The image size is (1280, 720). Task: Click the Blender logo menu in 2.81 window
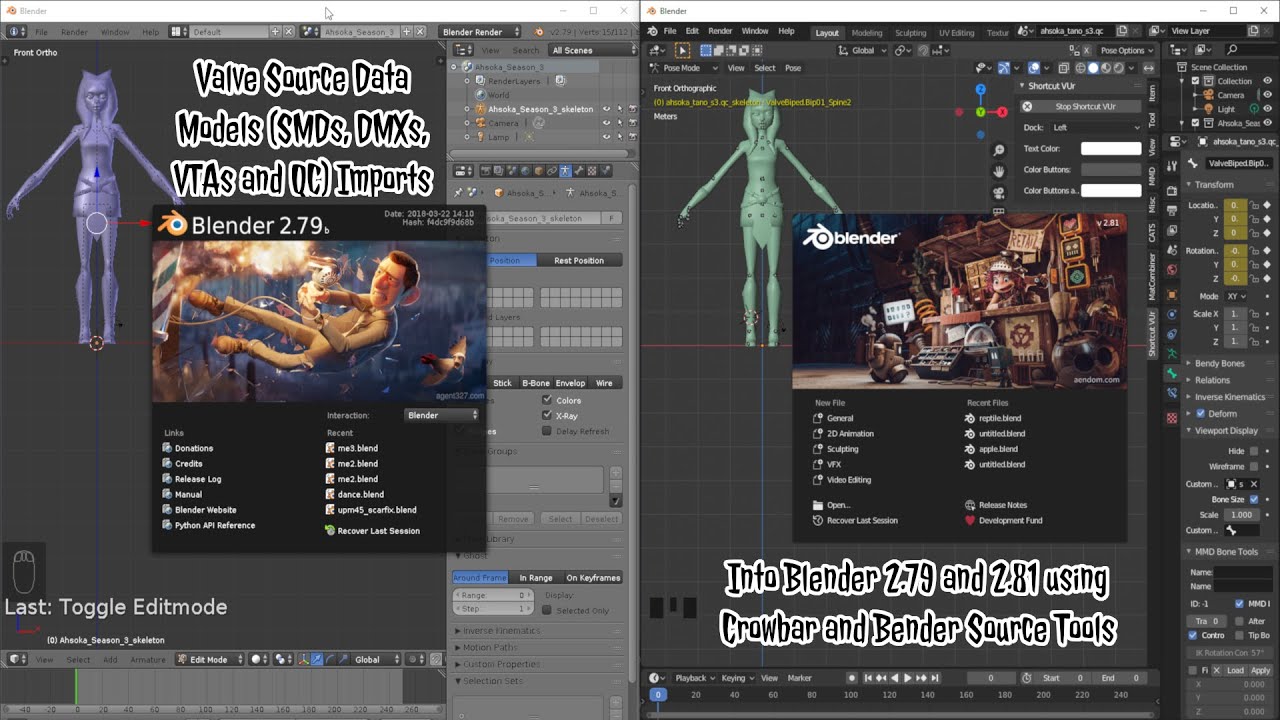653,31
